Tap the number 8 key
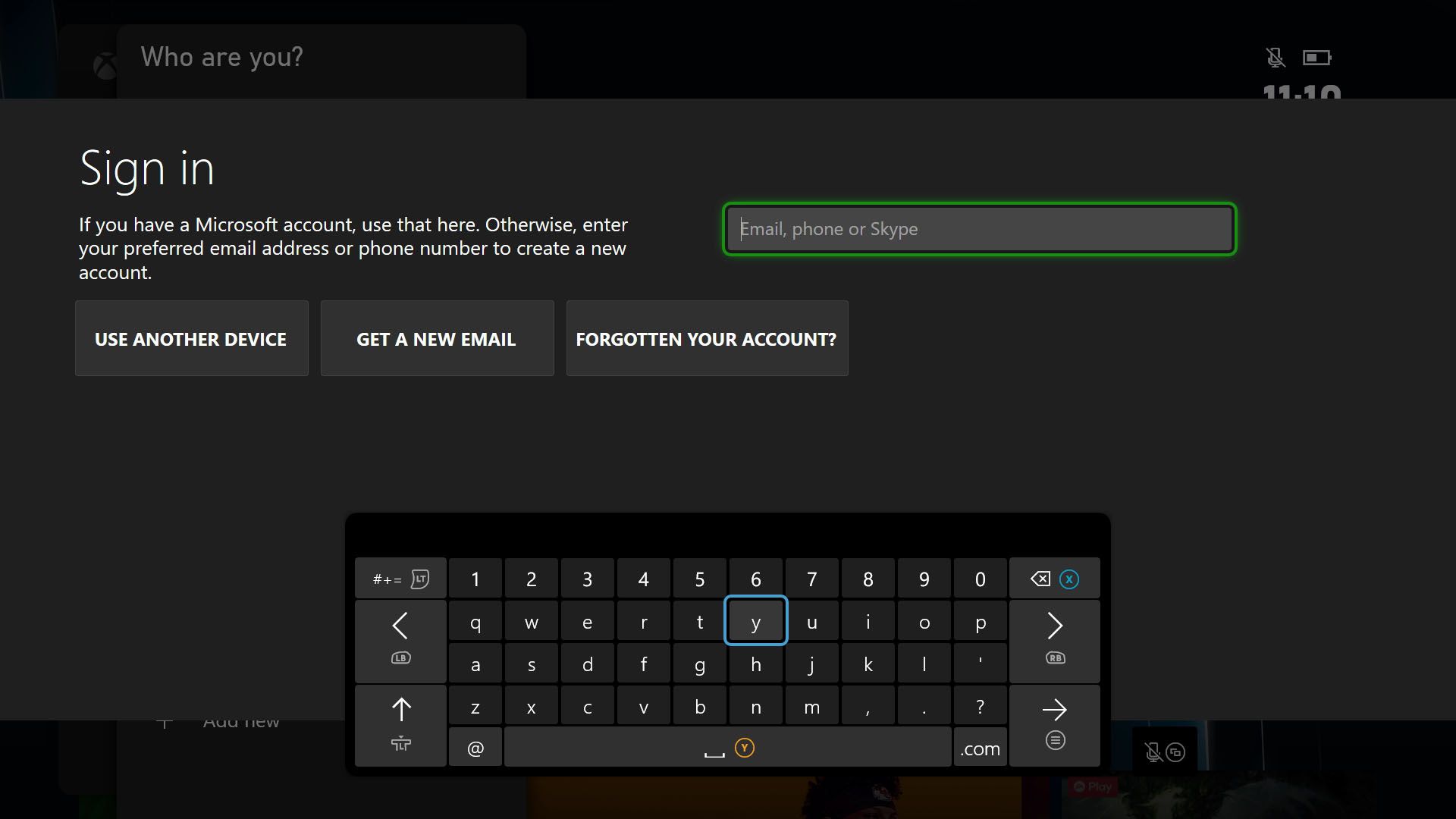Screen dimensions: 1456x819 (868, 579)
